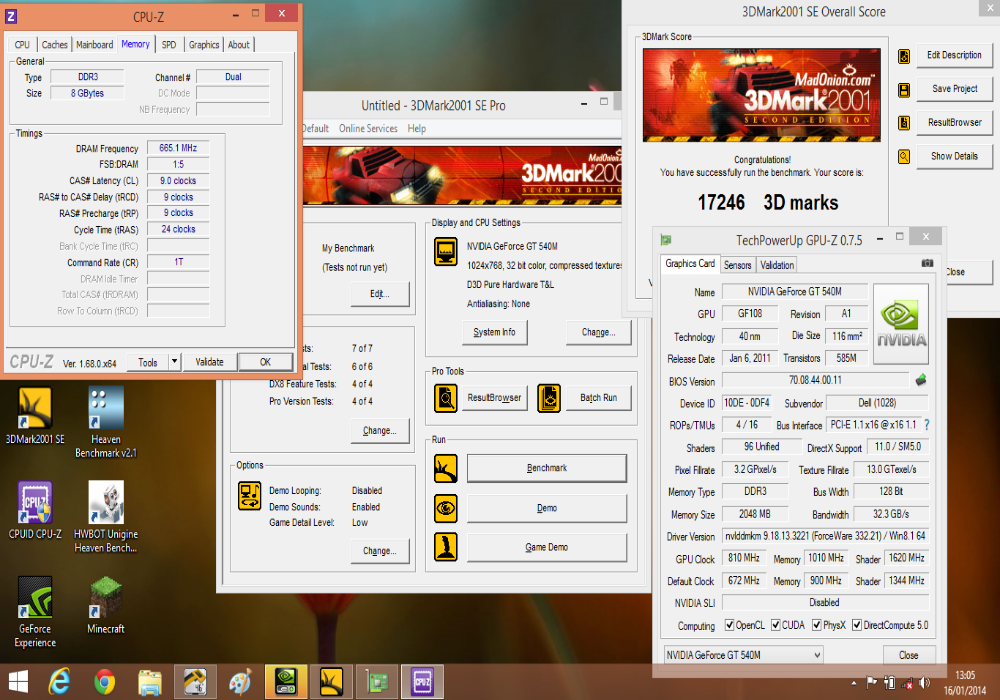This screenshot has height=700, width=1000.
Task: Toggle the DirectCompute 5.0 checkbox
Action: coord(857,625)
